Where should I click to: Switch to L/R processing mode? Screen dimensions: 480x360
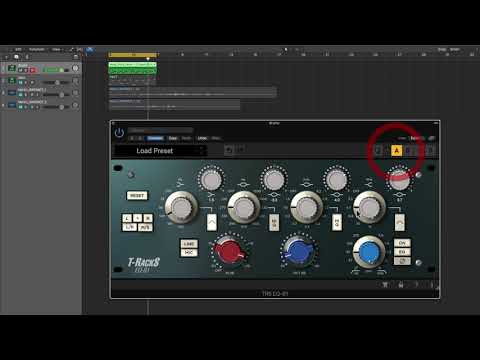129,227
